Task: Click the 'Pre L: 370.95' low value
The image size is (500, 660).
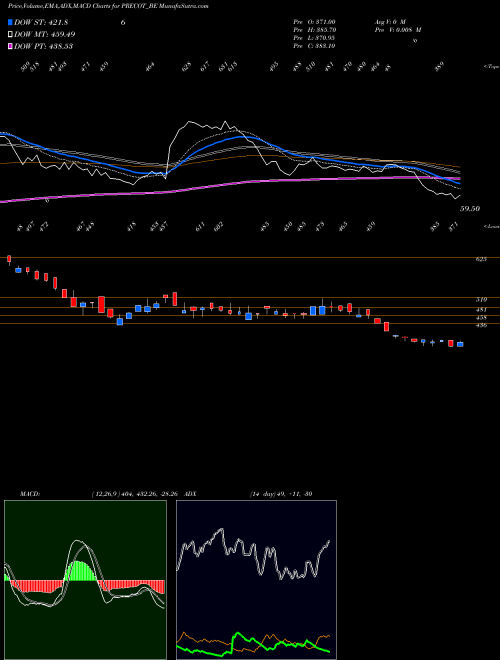Action: [314, 38]
